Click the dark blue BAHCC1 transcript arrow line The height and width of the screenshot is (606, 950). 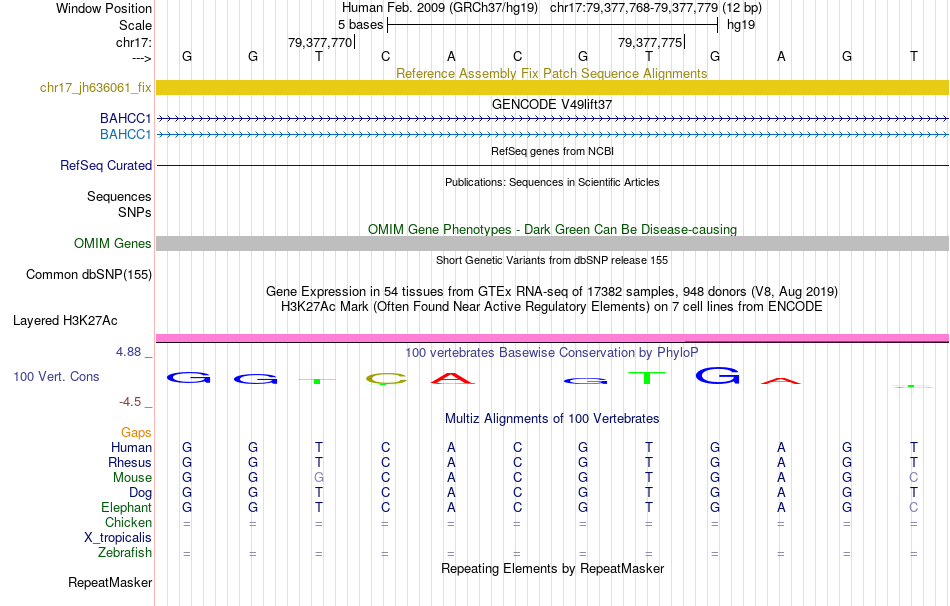point(552,118)
